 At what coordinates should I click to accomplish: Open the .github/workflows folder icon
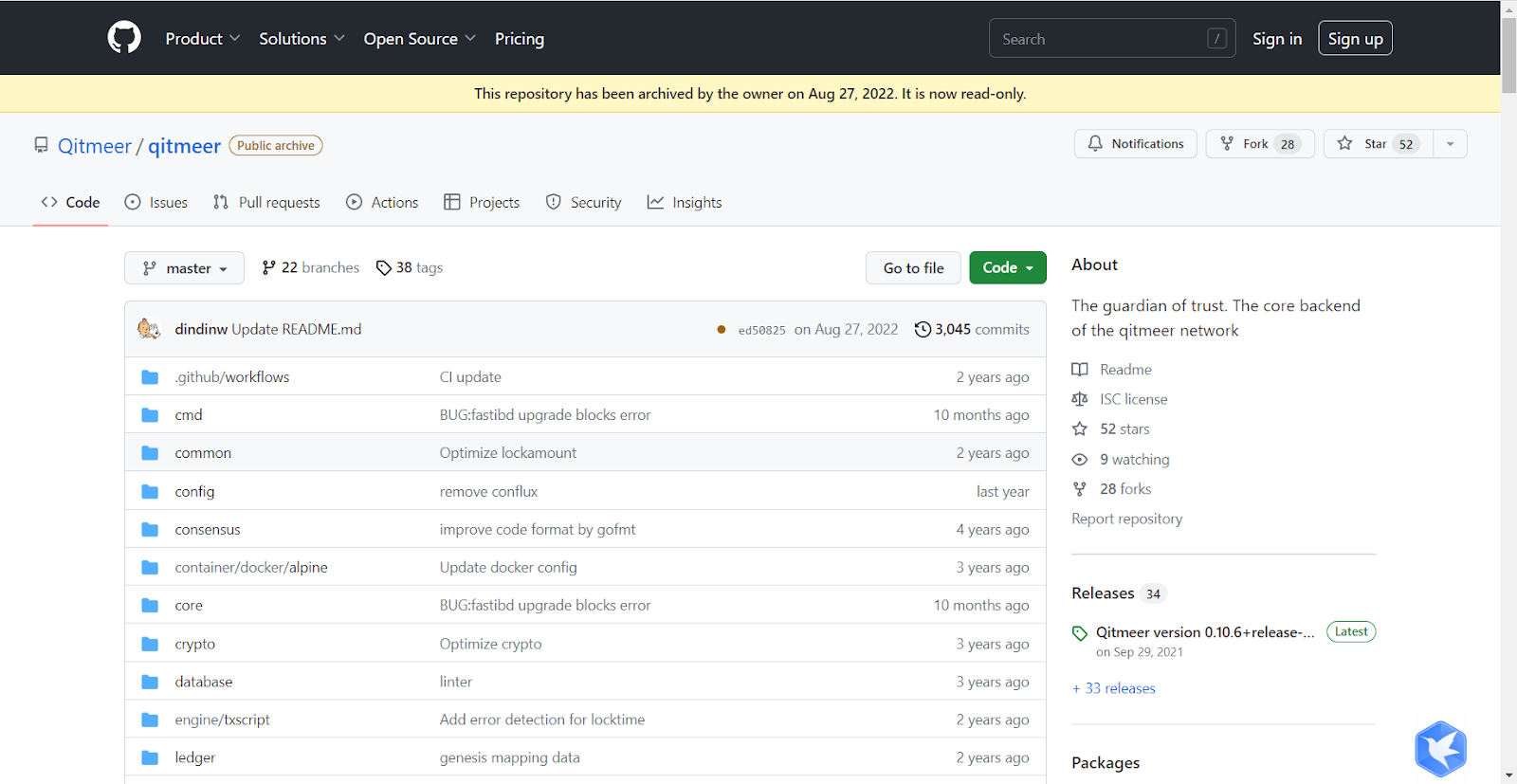pyautogui.click(x=150, y=377)
